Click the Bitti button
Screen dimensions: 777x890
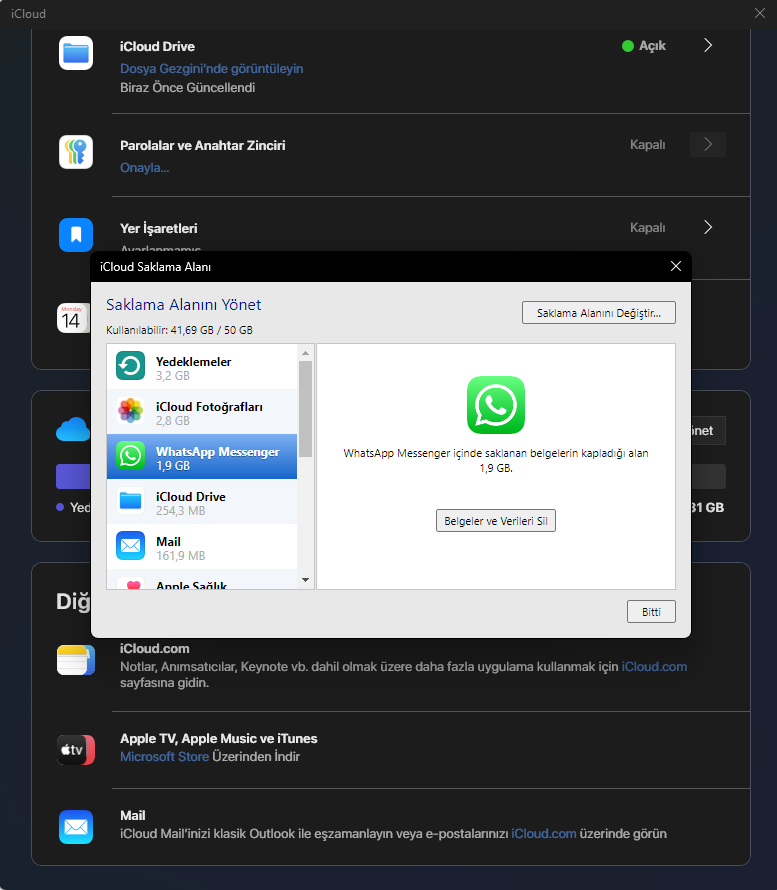[x=651, y=611]
